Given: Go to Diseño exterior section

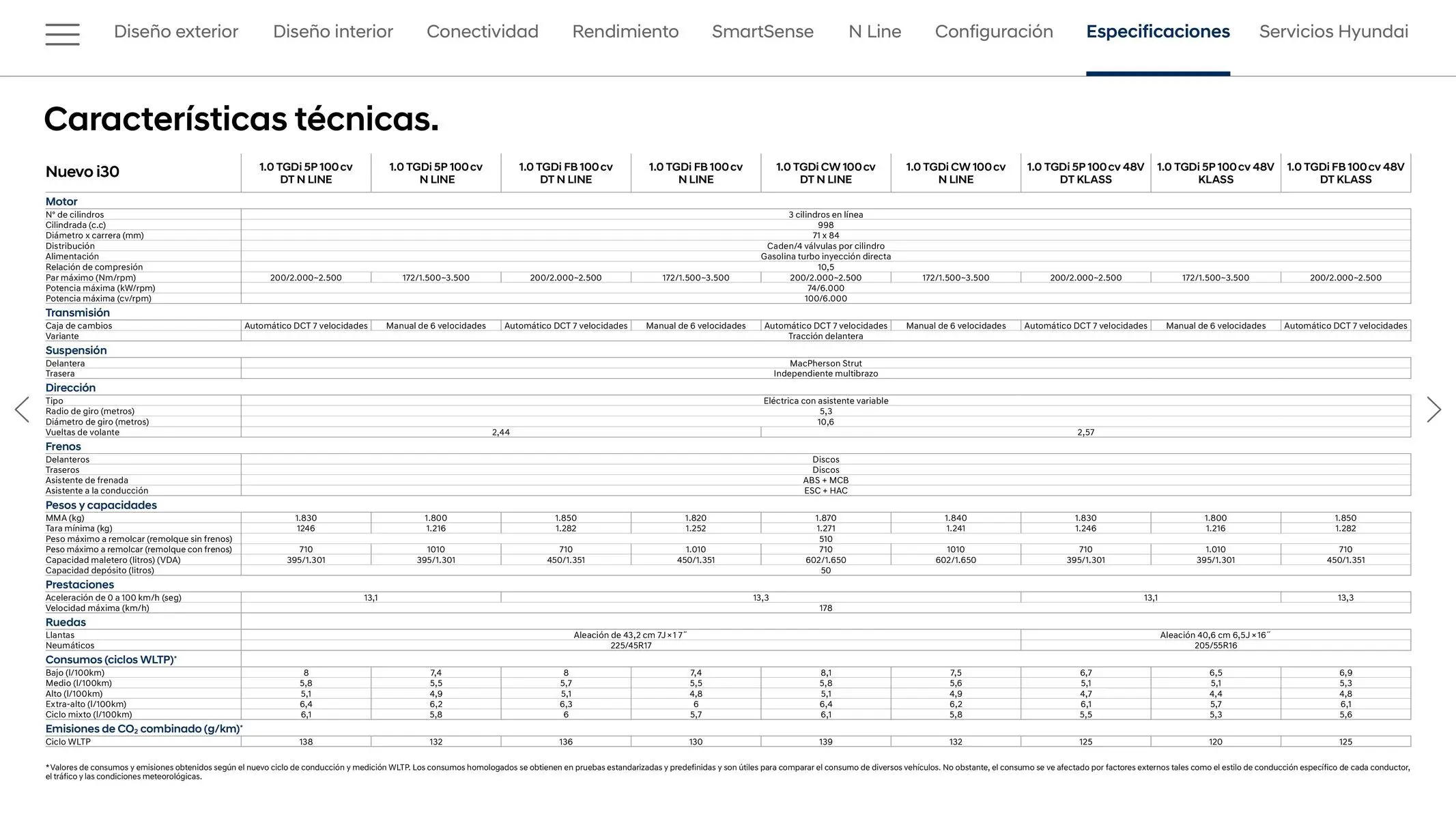Looking at the screenshot, I should tap(176, 31).
